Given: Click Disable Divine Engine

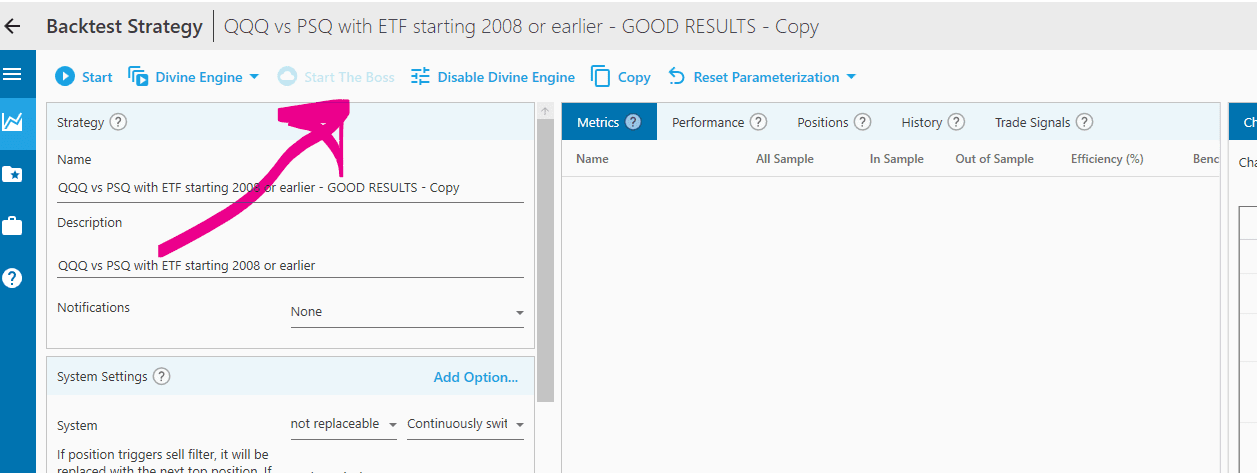Looking at the screenshot, I should pos(492,77).
